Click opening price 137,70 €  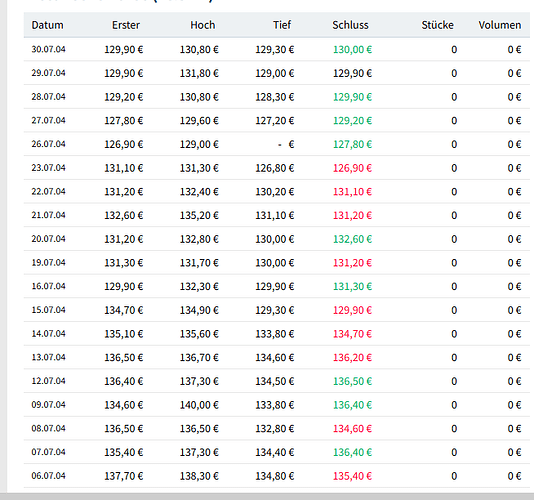click(x=124, y=476)
